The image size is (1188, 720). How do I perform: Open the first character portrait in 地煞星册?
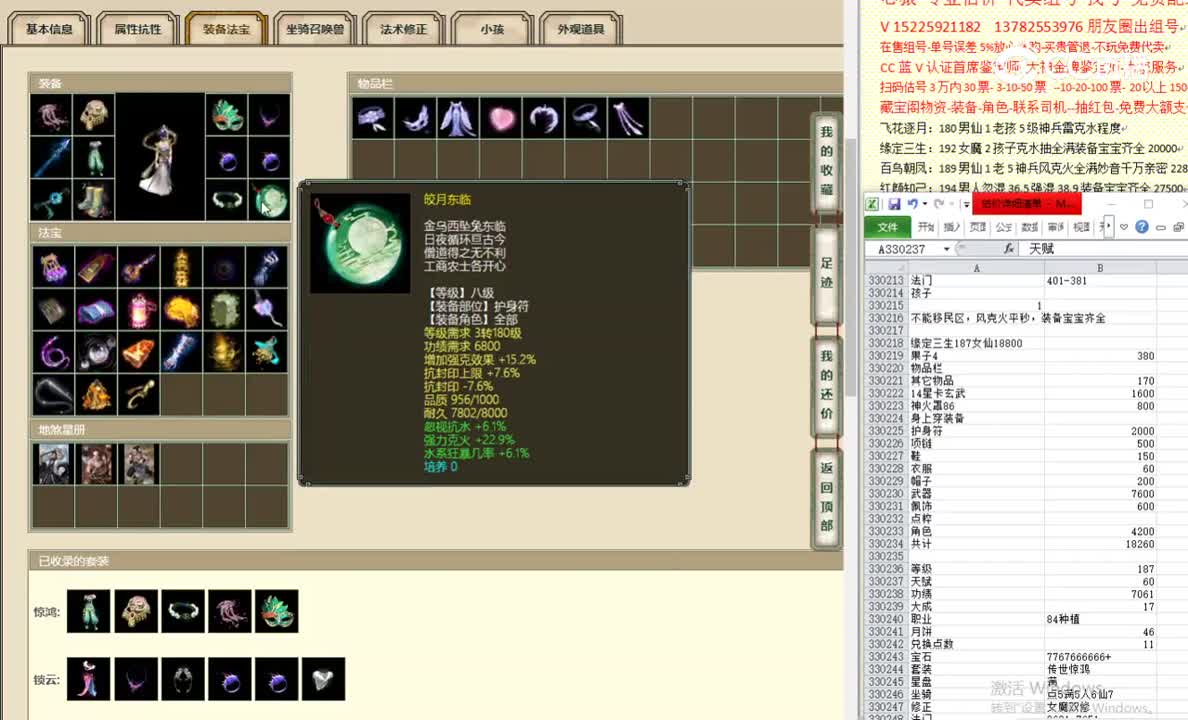(x=54, y=462)
